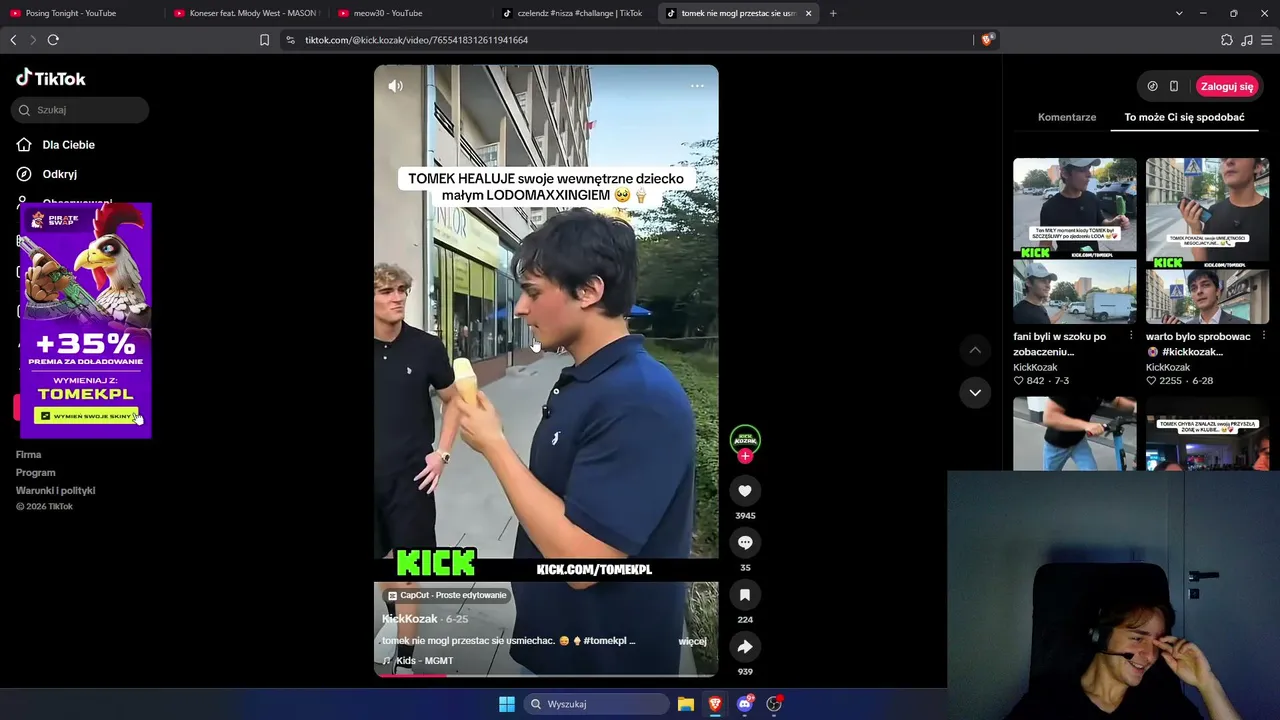Switch to the To może Ci się spodobać tab

tap(1184, 117)
